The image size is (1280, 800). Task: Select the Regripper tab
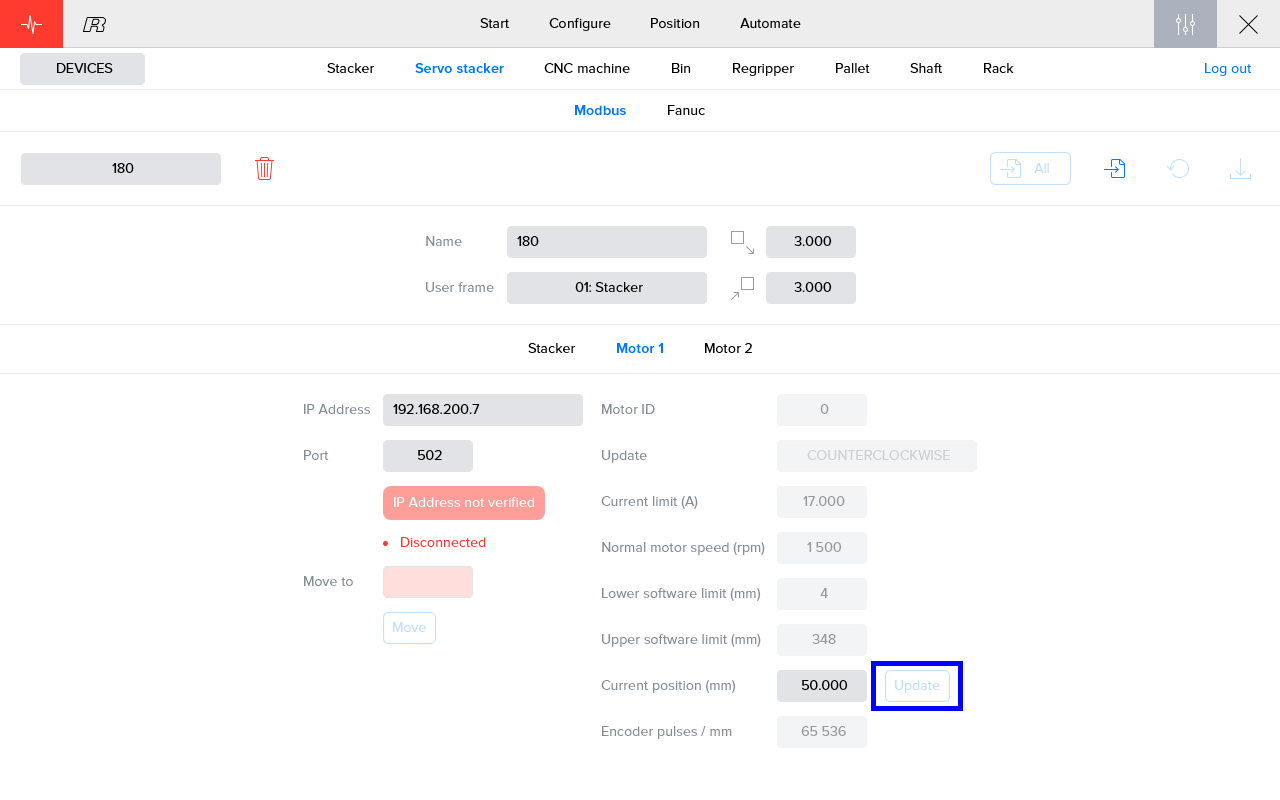pos(763,68)
